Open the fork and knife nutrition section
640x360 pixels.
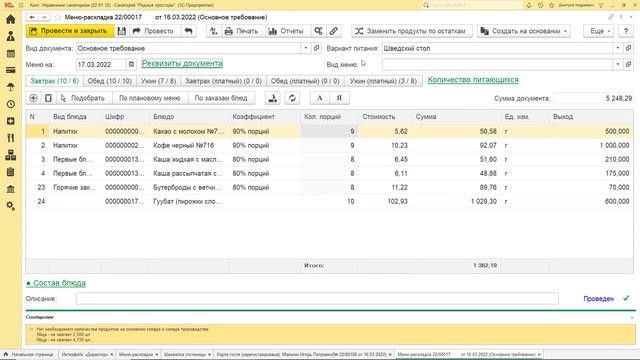click(x=11, y=138)
